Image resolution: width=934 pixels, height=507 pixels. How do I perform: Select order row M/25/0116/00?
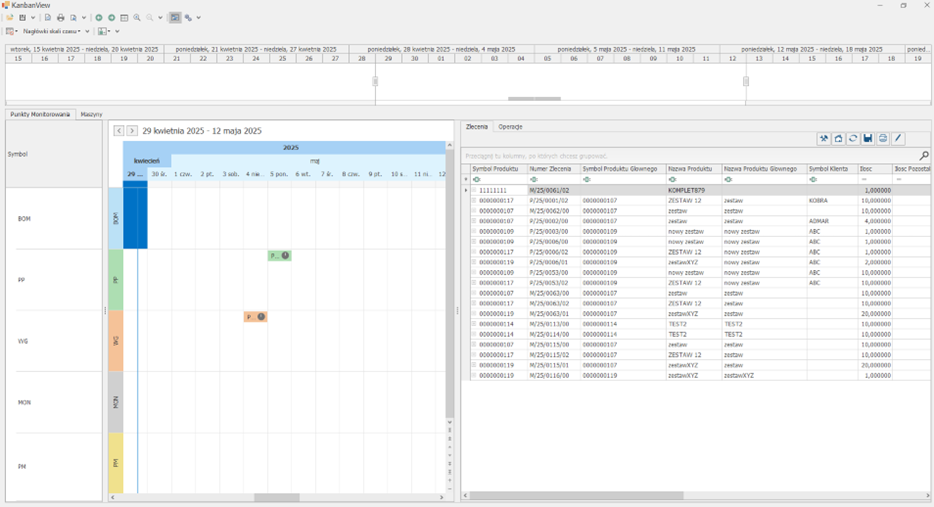[x=700, y=376]
